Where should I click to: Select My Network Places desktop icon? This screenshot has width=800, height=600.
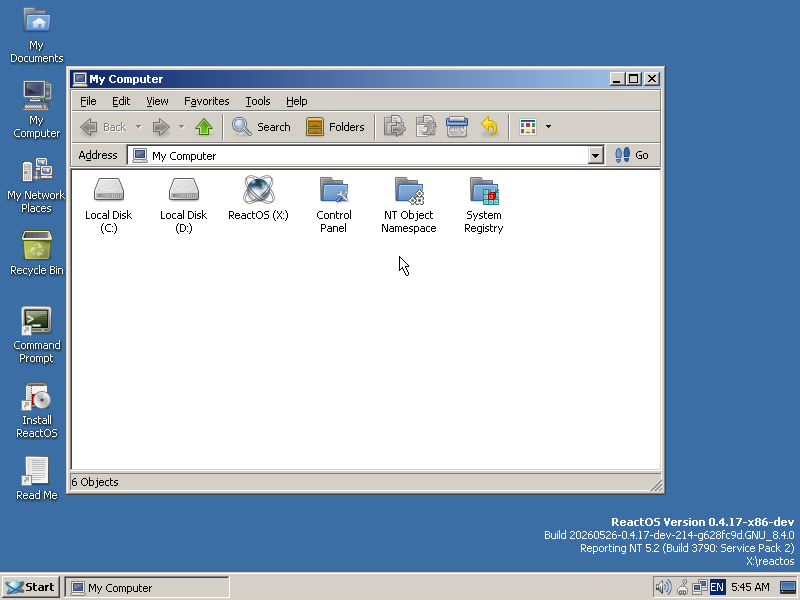click(x=36, y=186)
